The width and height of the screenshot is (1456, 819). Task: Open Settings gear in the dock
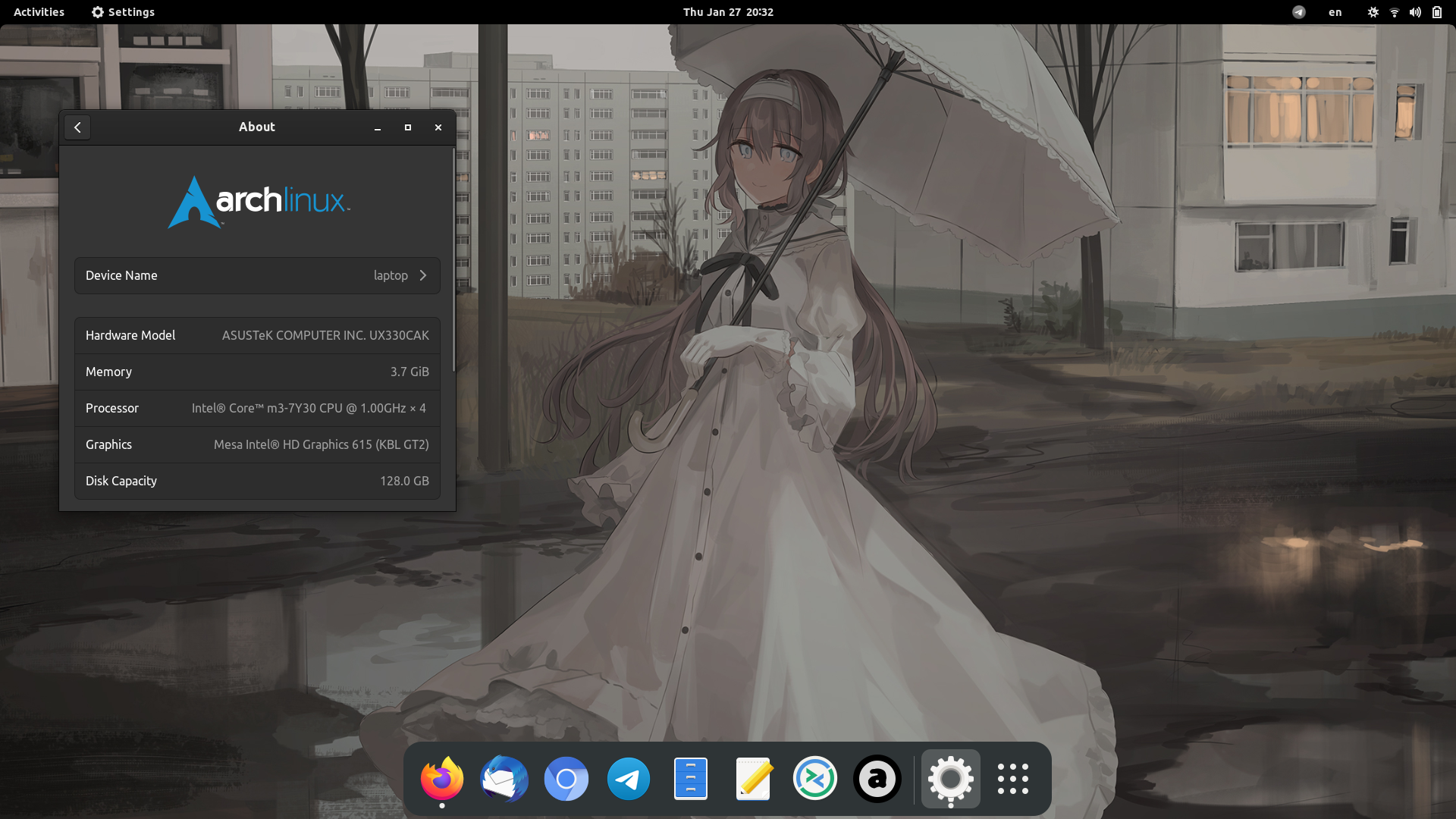tap(951, 779)
